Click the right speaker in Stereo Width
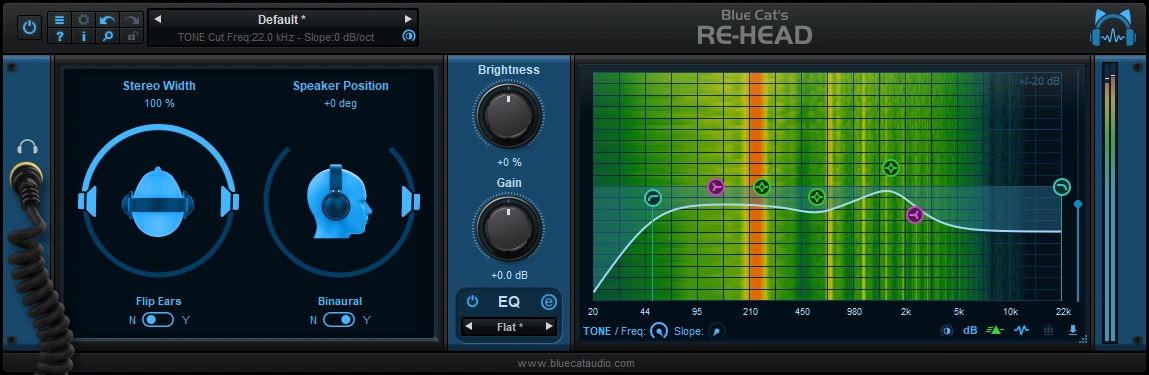This screenshot has width=1149, height=375. [229, 201]
